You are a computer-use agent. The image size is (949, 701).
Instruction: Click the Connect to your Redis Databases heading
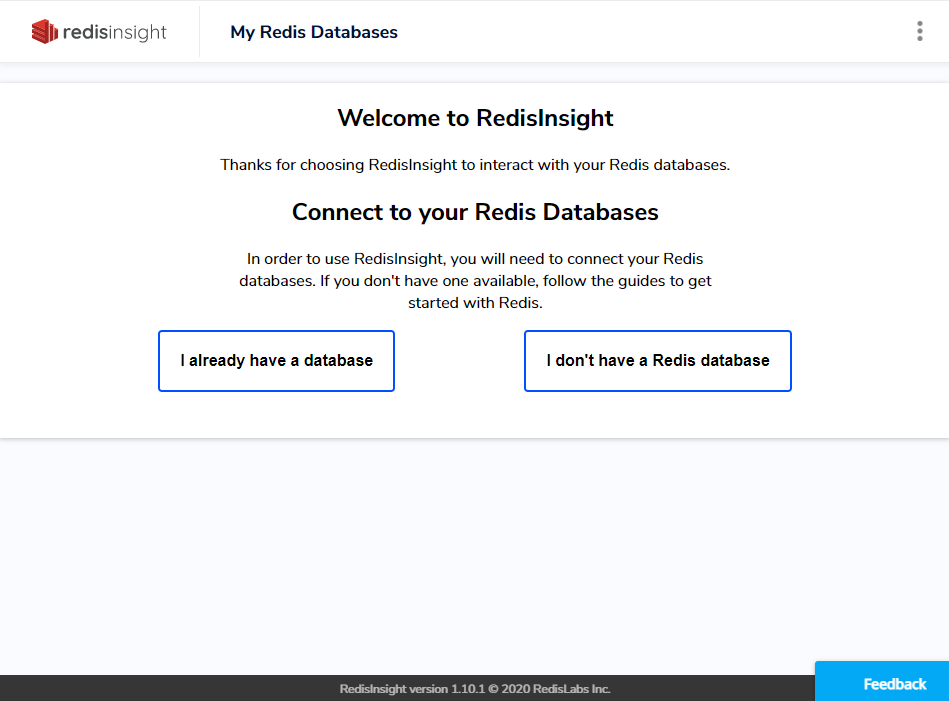tap(475, 212)
